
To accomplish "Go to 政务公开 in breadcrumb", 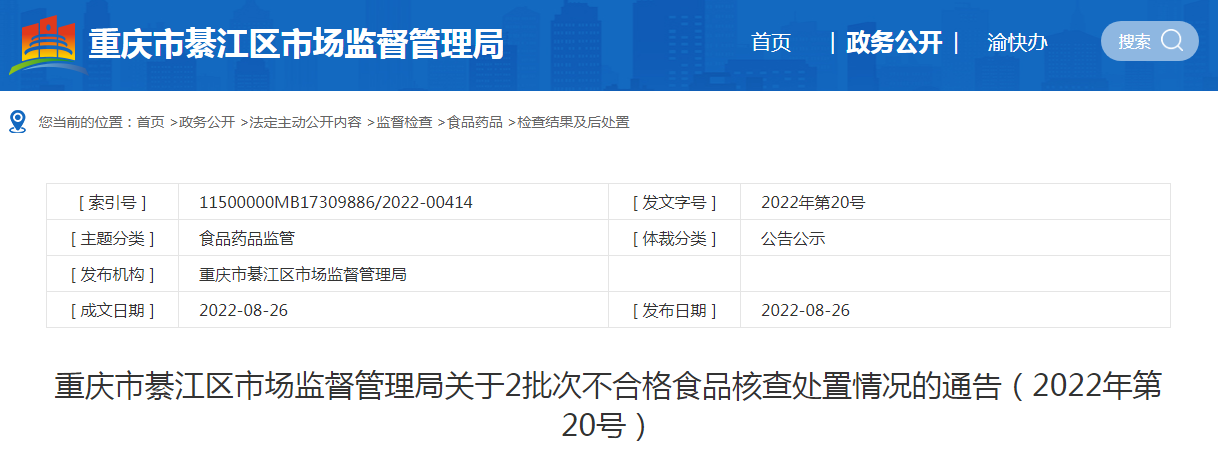I will [207, 122].
